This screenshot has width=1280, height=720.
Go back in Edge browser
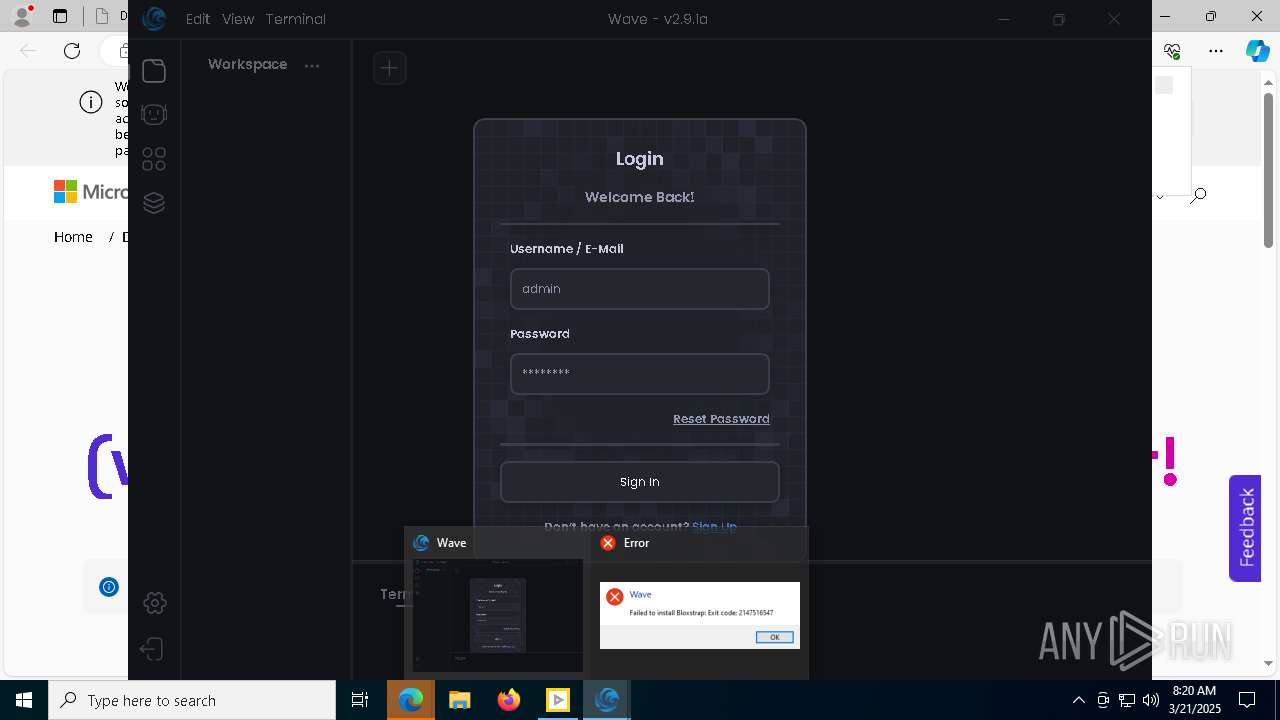point(29,51)
